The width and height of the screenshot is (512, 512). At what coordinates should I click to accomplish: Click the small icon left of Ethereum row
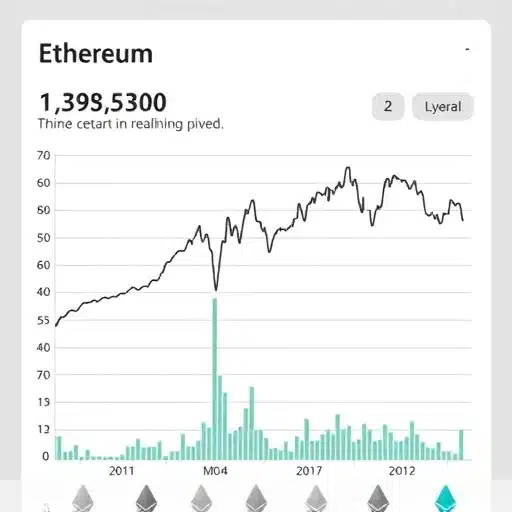tap(47, 507)
